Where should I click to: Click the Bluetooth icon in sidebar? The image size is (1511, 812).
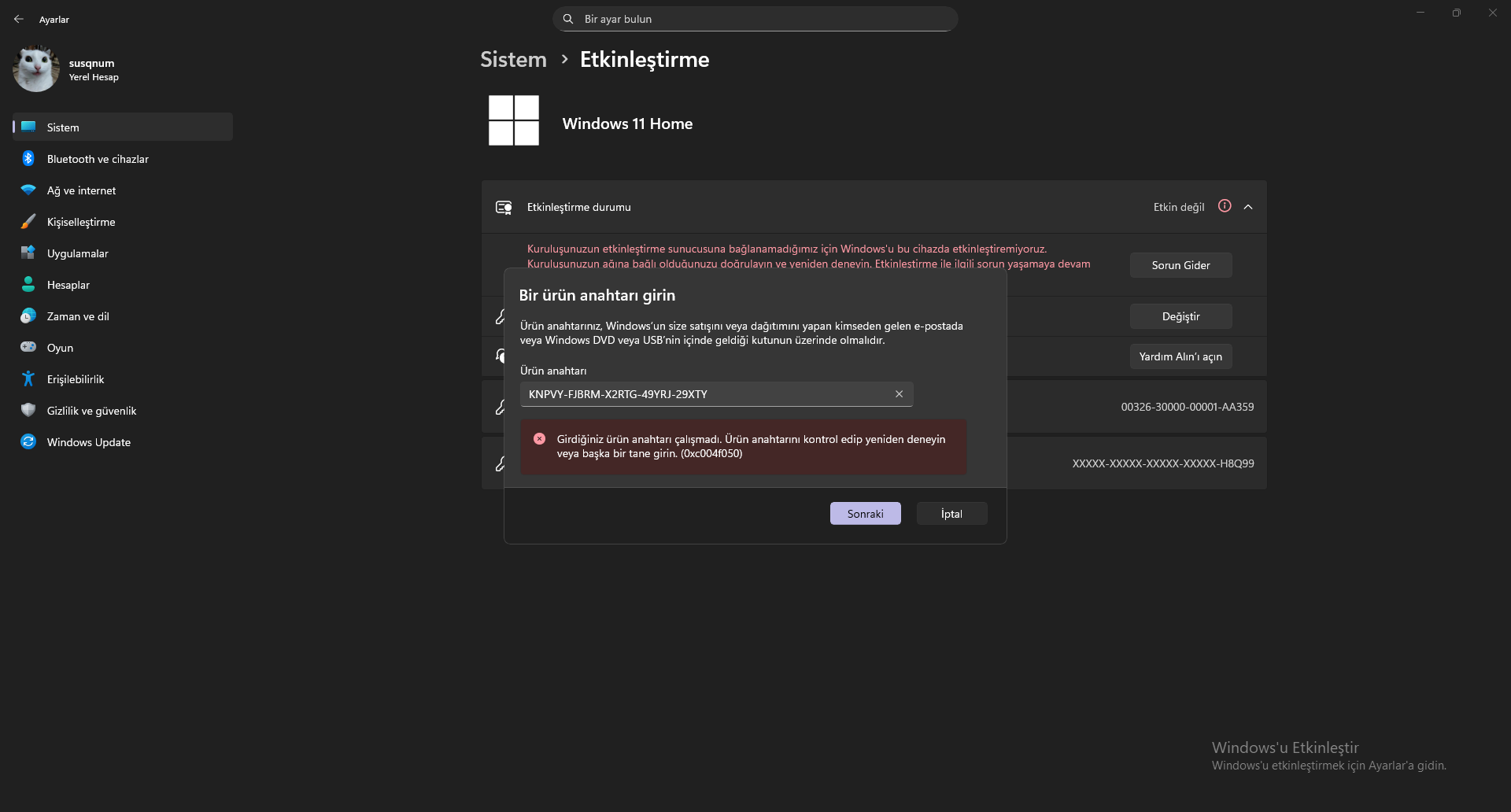pos(28,158)
